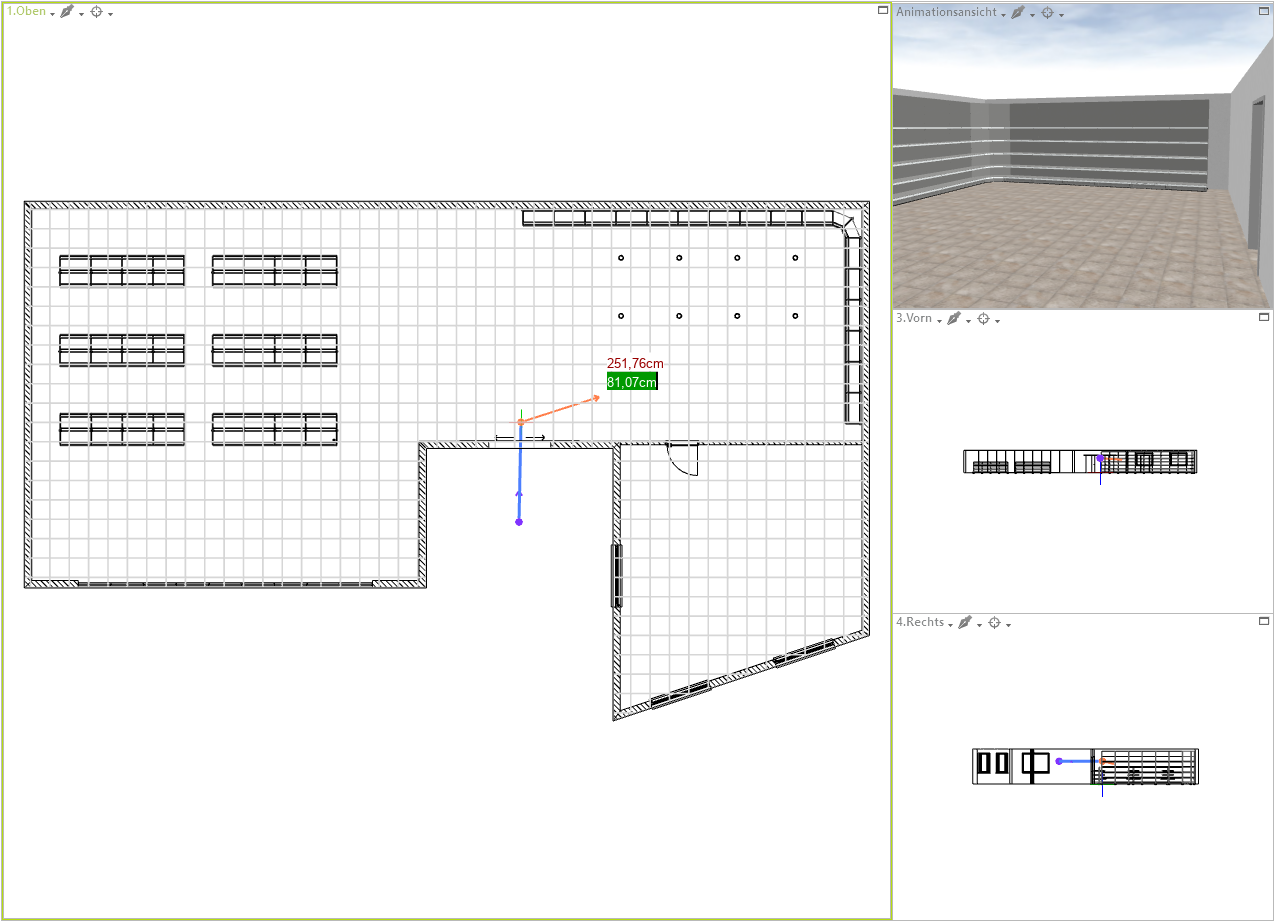Click the pen icon in 1.Oben view
Image resolution: width=1275 pixels, height=922 pixels.
click(67, 12)
